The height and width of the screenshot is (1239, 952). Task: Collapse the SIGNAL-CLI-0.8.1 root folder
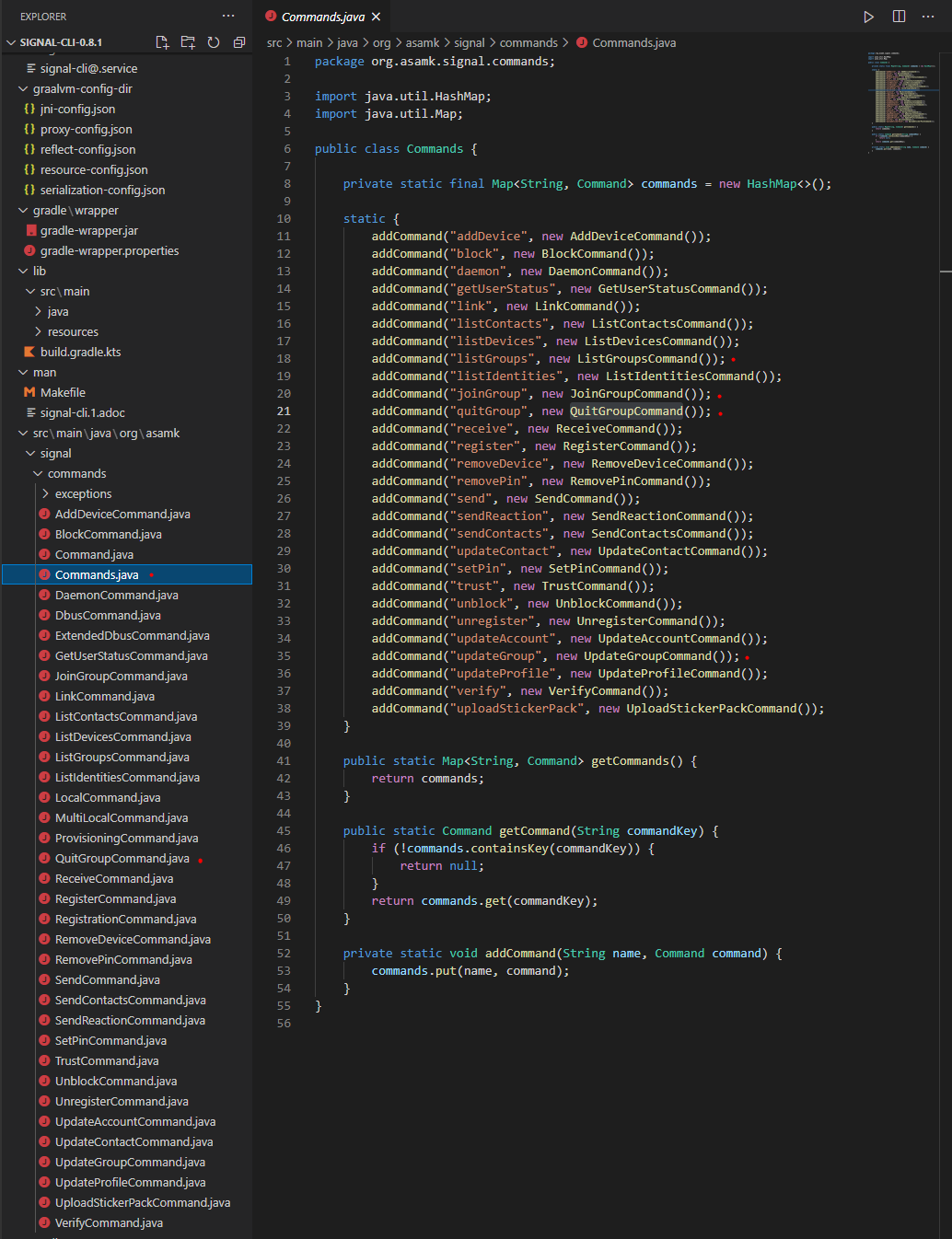(11, 41)
